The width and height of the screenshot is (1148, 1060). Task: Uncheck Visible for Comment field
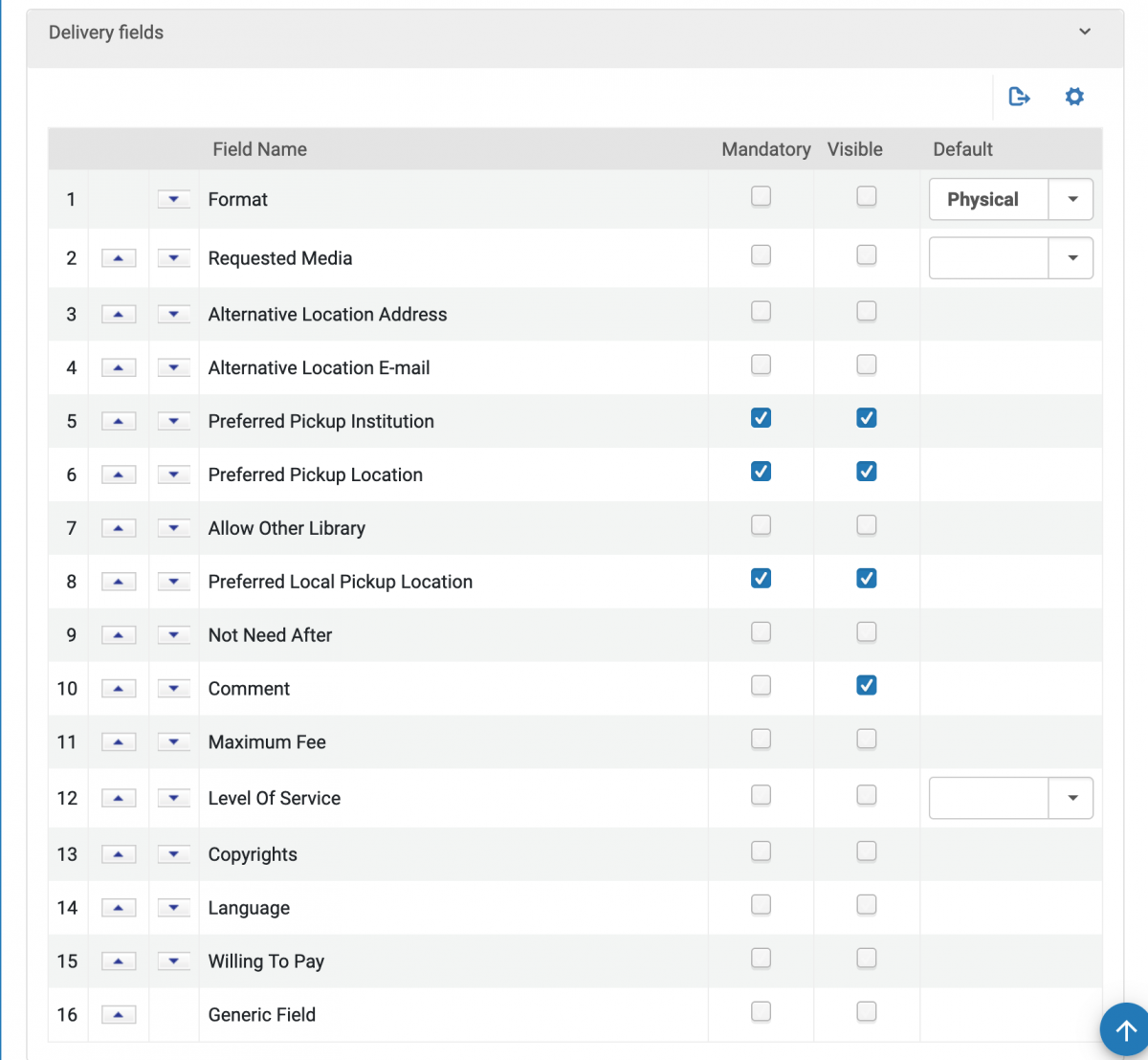(866, 686)
